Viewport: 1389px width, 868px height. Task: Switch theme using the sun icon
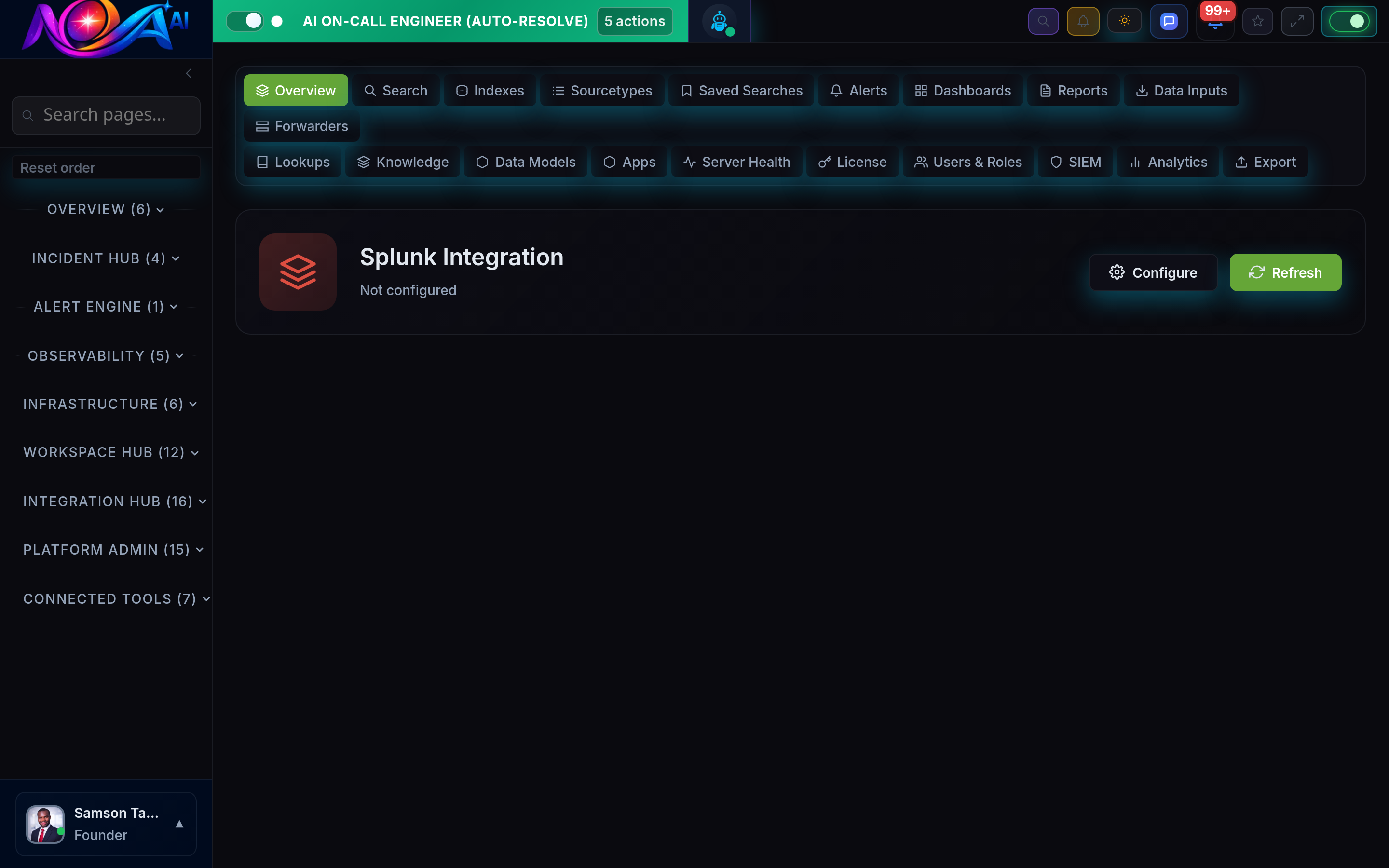[1124, 21]
